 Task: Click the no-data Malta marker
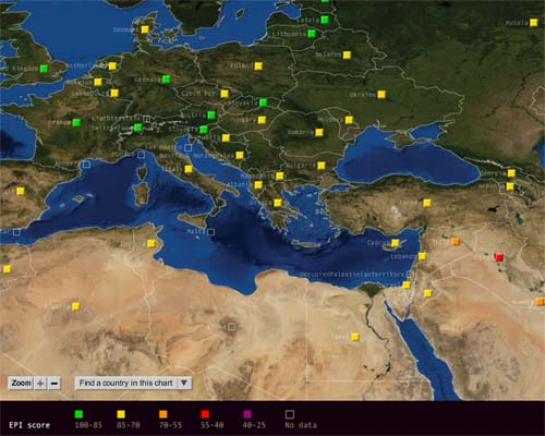[x=211, y=232]
